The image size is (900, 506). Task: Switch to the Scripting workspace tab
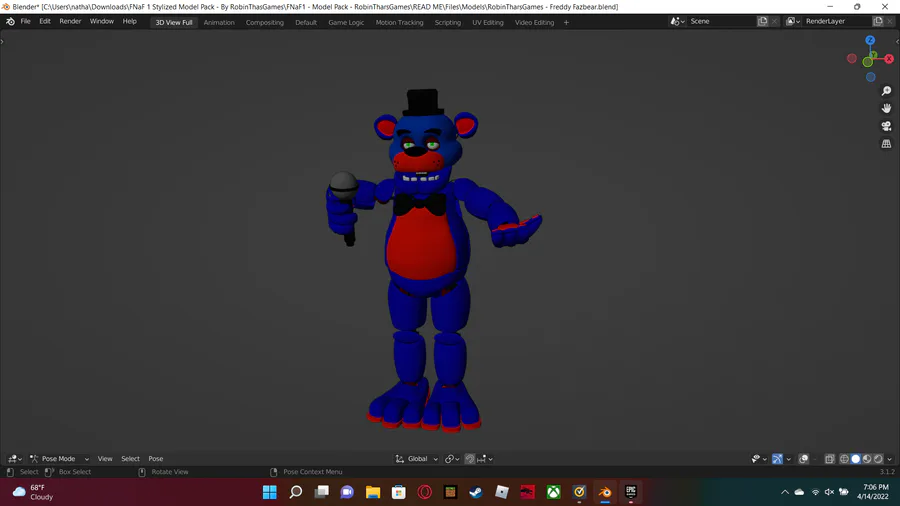[448, 22]
